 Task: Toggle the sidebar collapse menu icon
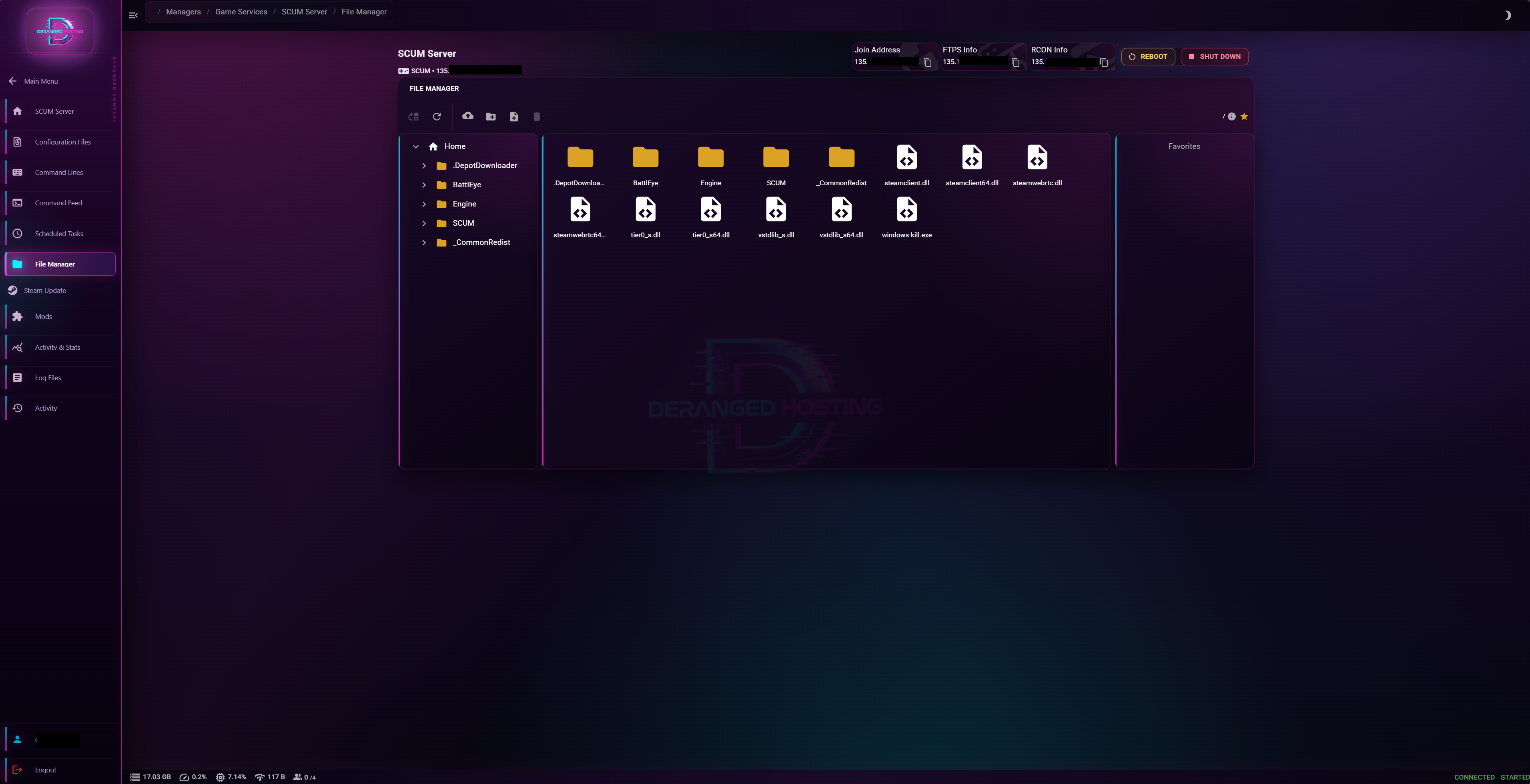(133, 16)
